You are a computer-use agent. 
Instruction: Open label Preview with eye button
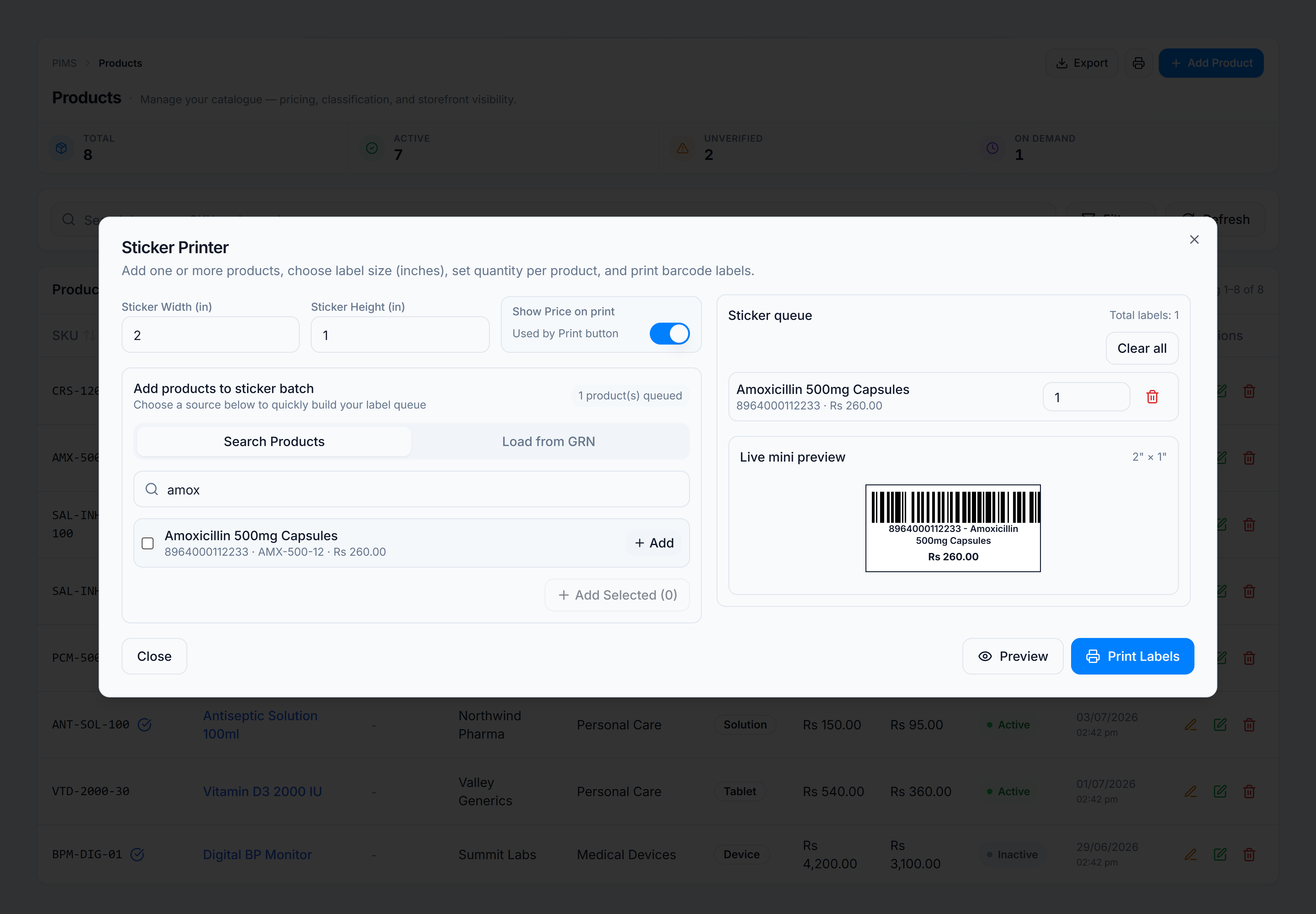pos(1013,656)
